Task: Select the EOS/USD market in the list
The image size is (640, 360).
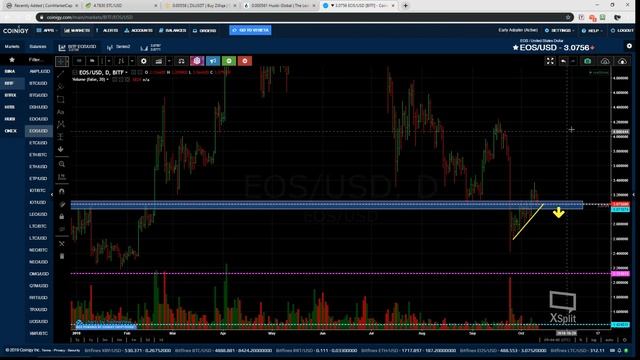Action: (38, 131)
